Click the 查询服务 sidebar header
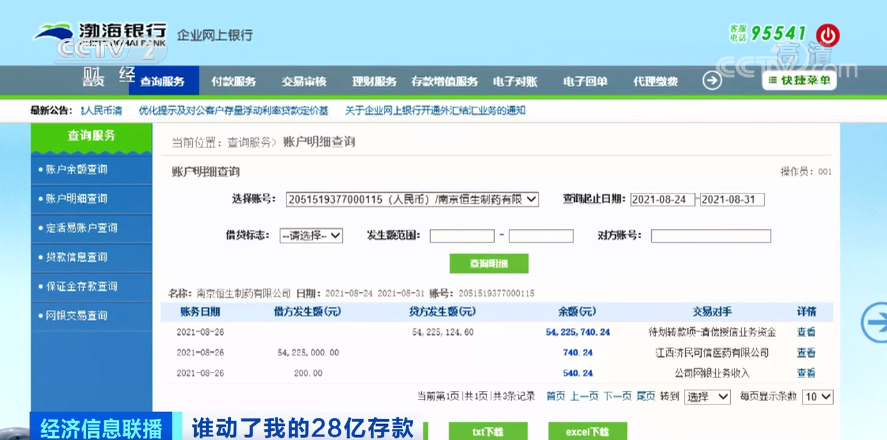This screenshot has width=887, height=440. pos(92,136)
